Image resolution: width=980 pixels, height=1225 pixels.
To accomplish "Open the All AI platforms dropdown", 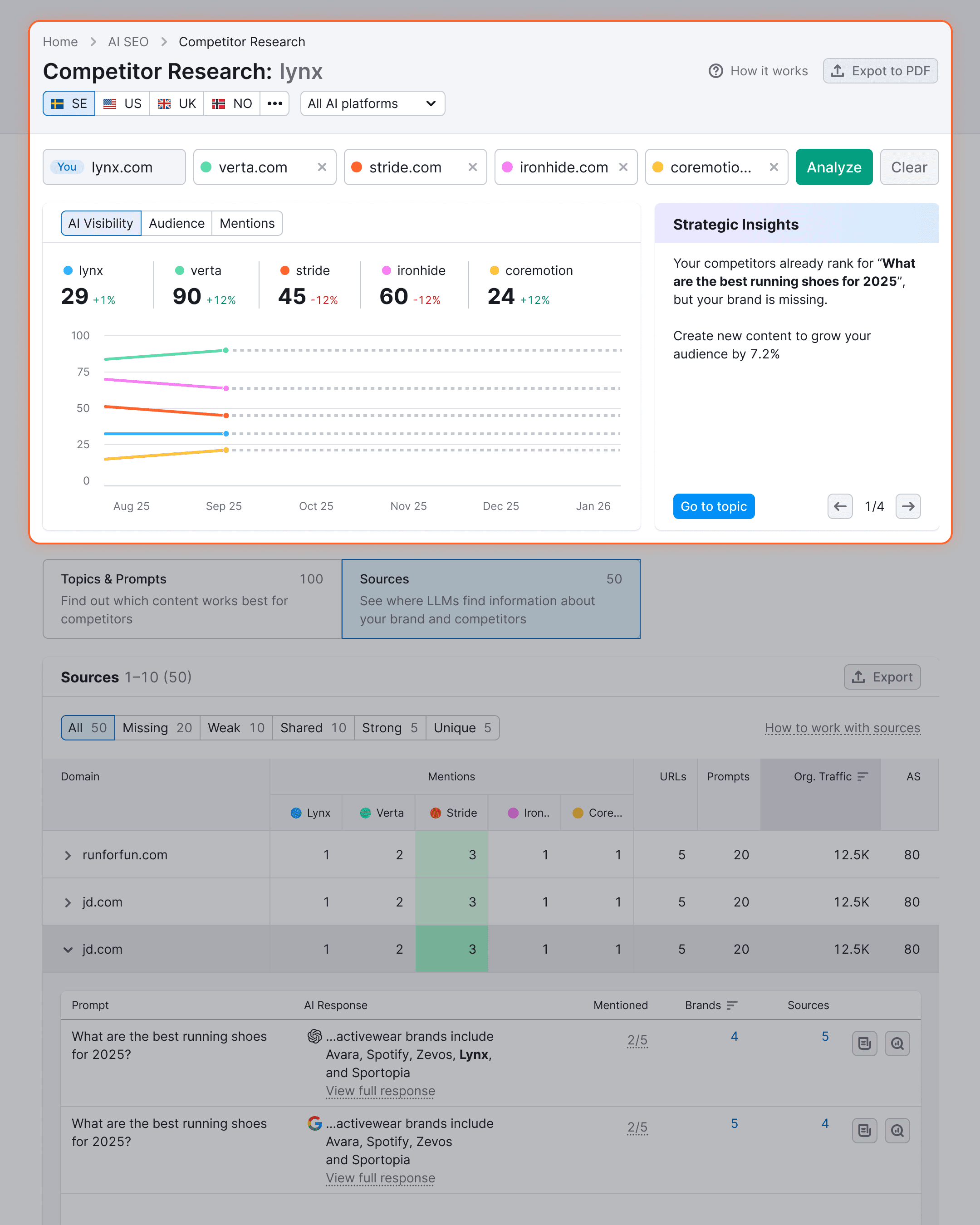I will [372, 103].
